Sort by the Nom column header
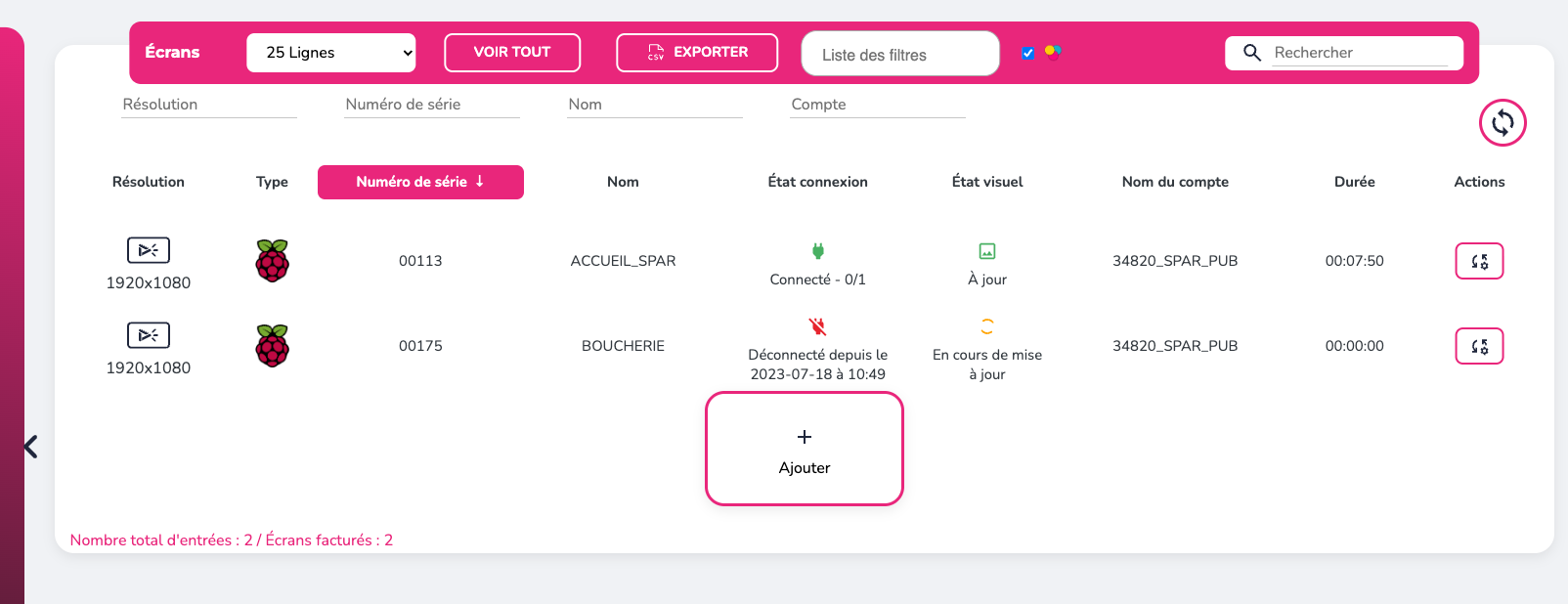Screen dimensions: 1568x604 click(x=623, y=182)
